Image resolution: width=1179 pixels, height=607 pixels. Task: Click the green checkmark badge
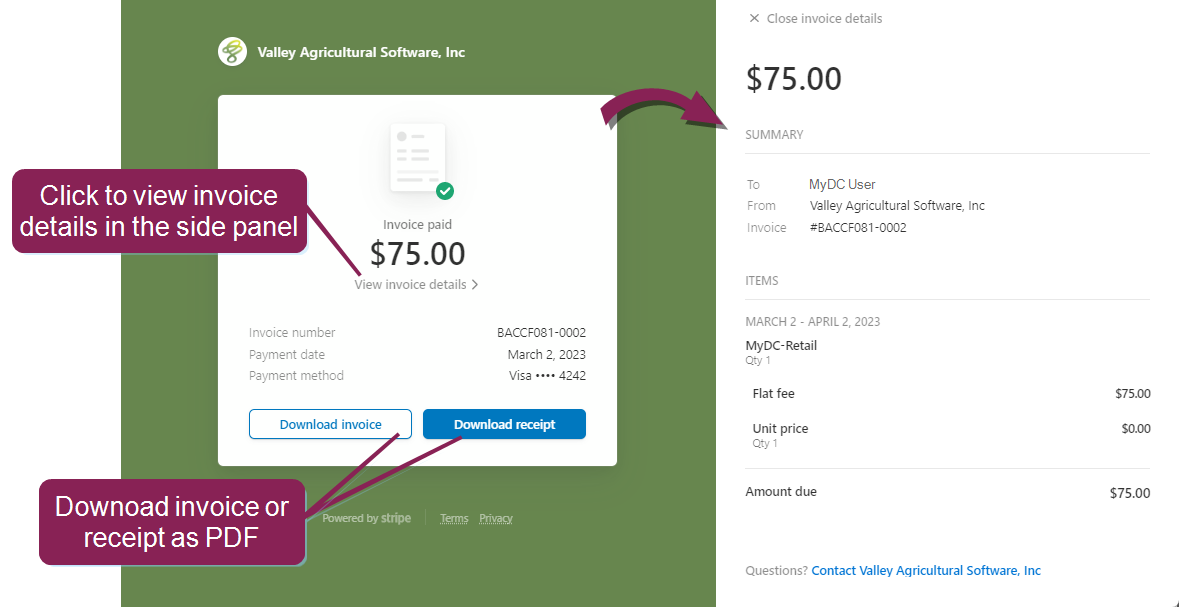(445, 190)
